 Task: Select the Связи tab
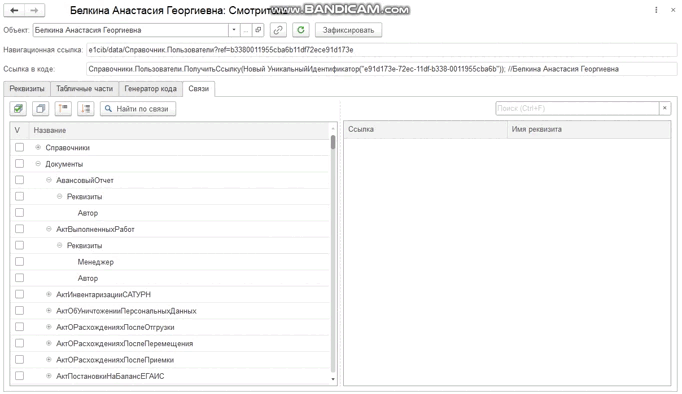(x=199, y=89)
